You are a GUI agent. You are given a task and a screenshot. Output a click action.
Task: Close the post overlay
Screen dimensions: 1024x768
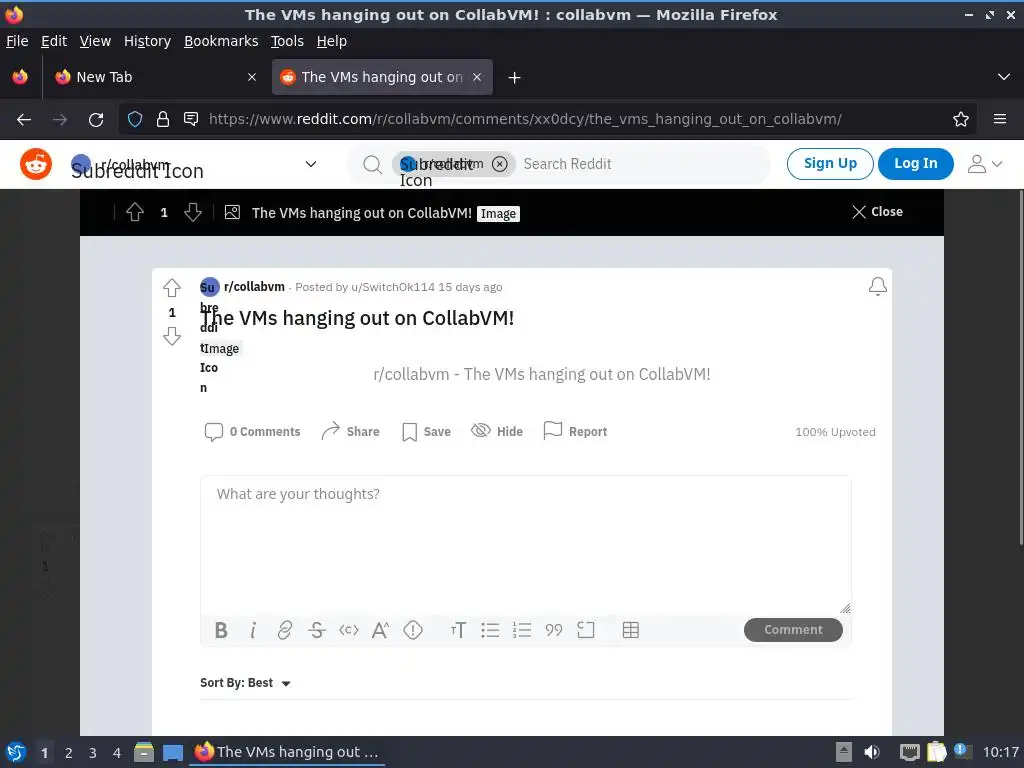point(877,212)
